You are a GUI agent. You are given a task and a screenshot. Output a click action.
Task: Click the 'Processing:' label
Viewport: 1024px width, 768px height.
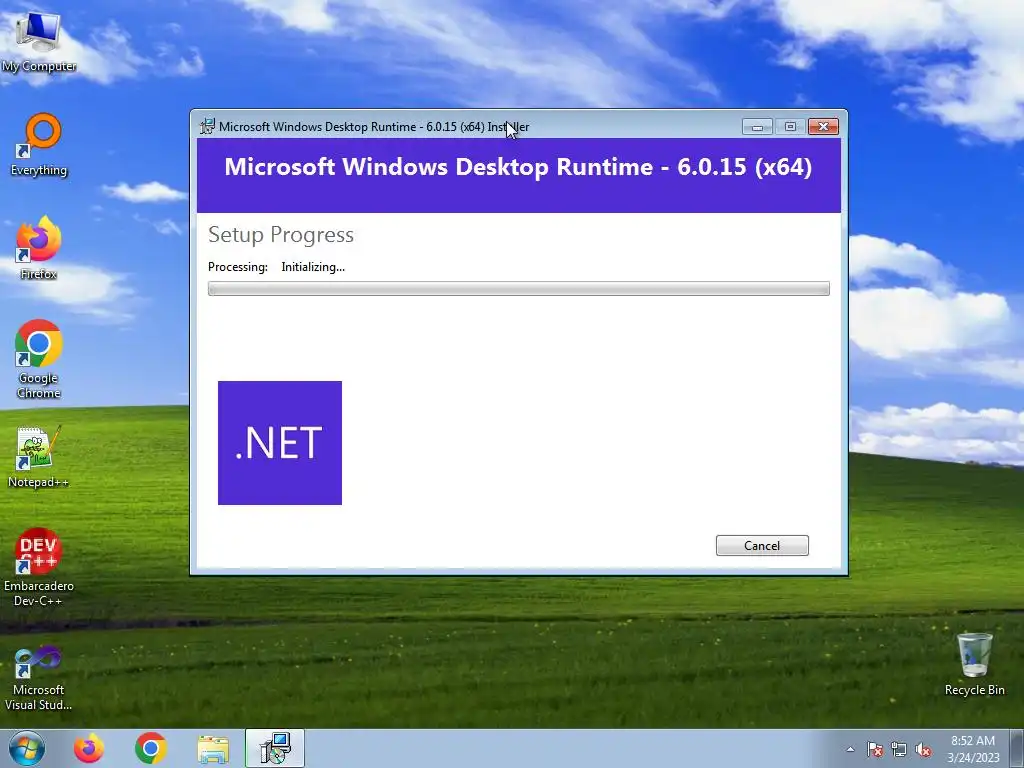tap(238, 266)
